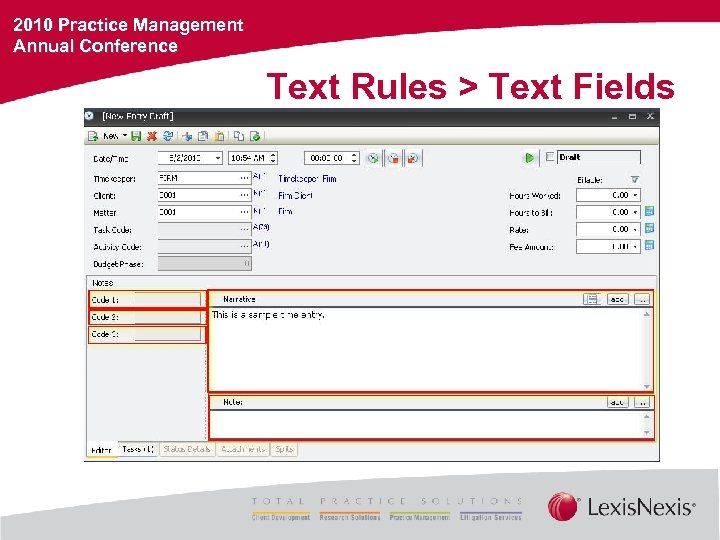This screenshot has height=540, width=720.
Task: Refresh the entry with blue arrows icon
Action: coord(168,136)
